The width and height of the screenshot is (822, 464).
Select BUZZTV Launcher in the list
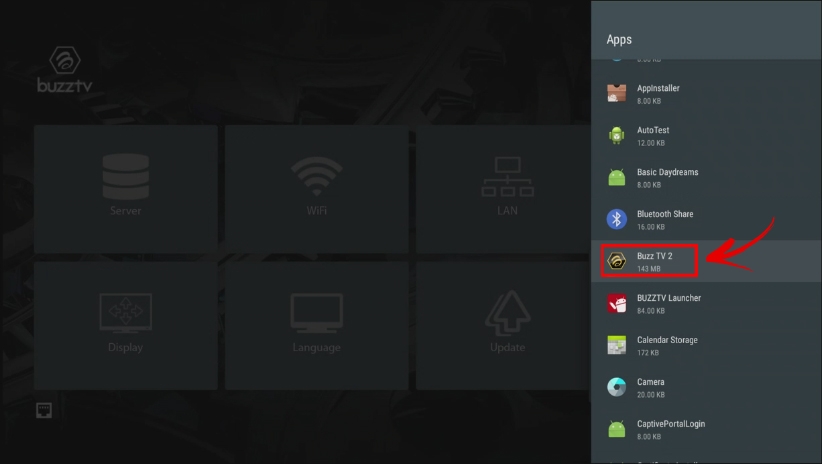click(706, 304)
